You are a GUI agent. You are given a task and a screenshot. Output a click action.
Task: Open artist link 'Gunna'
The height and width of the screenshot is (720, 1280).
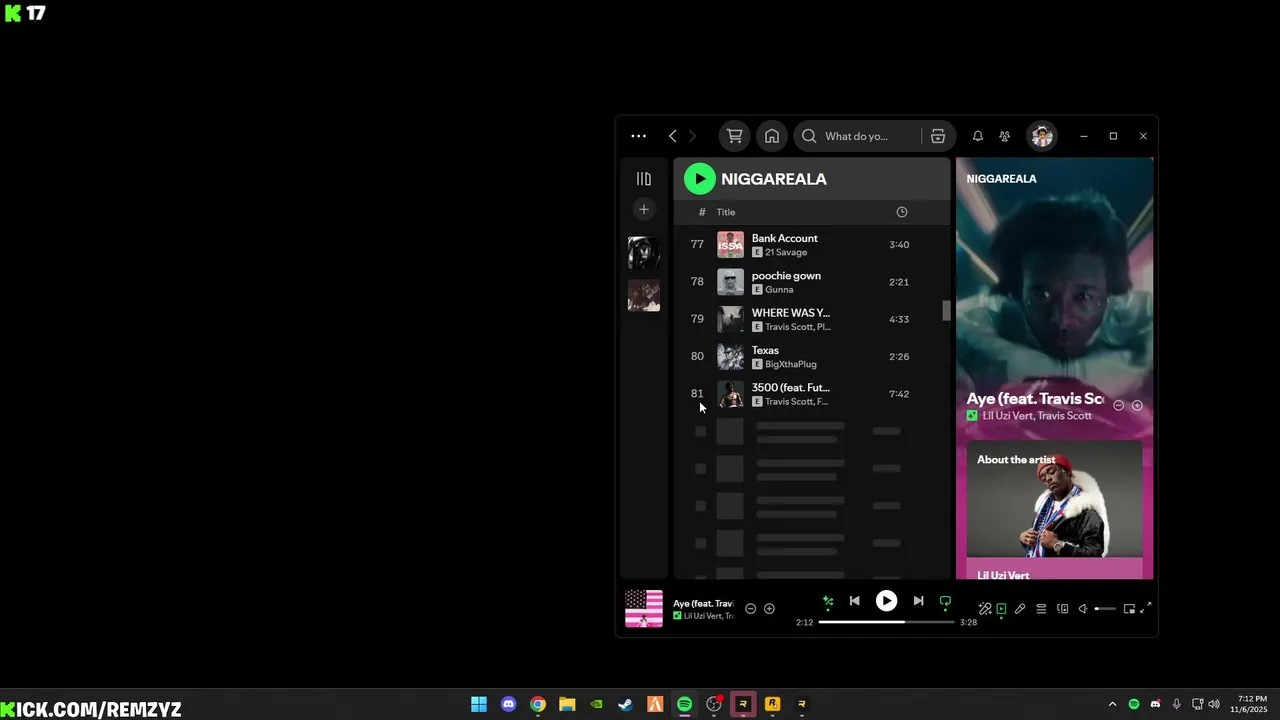(x=779, y=289)
